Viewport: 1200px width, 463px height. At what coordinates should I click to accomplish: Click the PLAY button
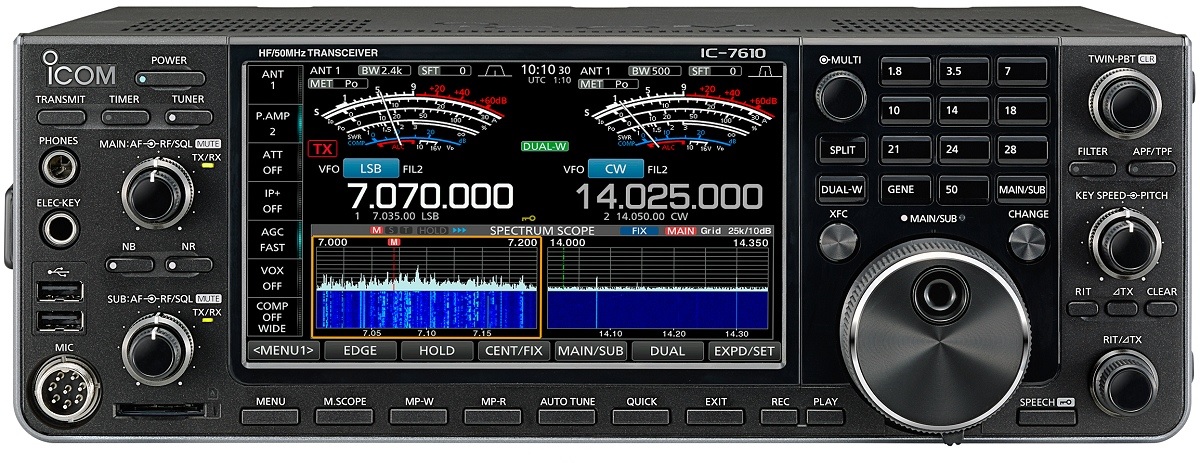(x=825, y=415)
